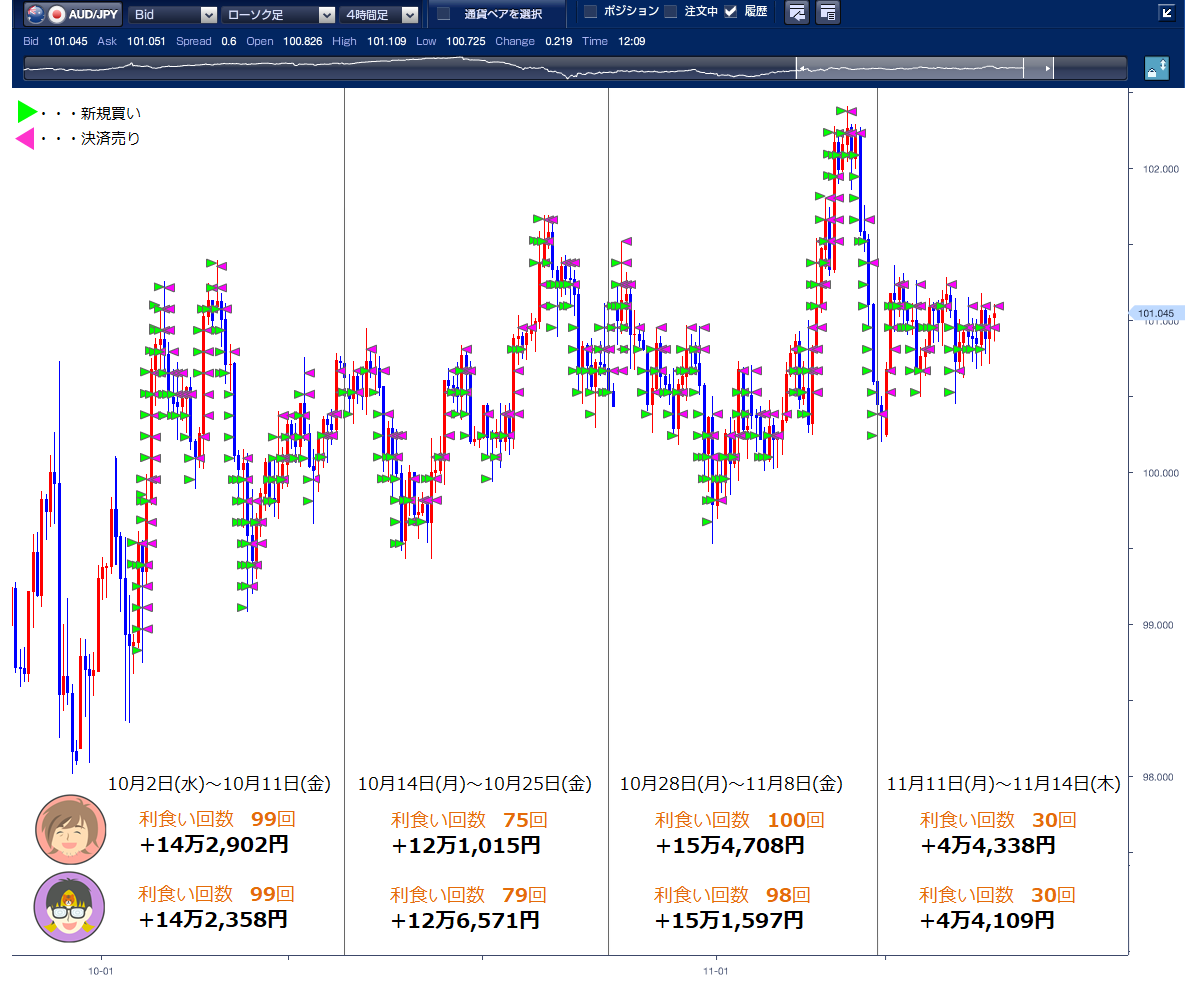Click the Bid value 101.045
Screen dimensions: 1185x990
[x=67, y=42]
